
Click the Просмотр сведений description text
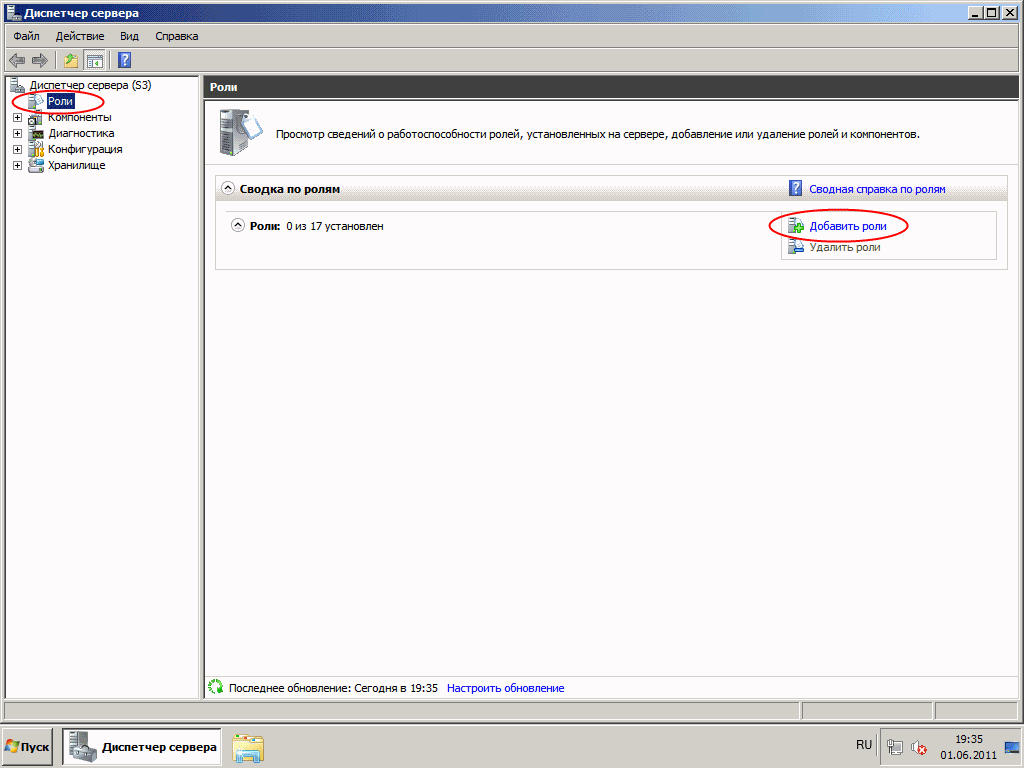click(598, 134)
